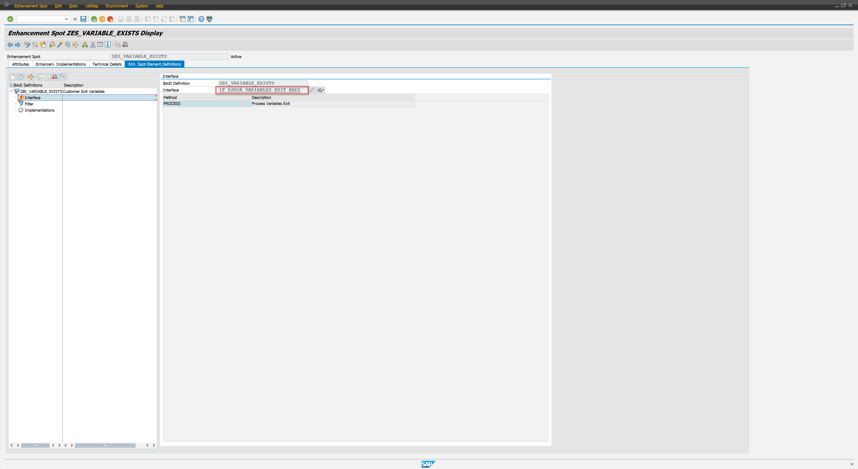Click the pencil icon beside Interface field
The height and width of the screenshot is (469, 858).
313,90
